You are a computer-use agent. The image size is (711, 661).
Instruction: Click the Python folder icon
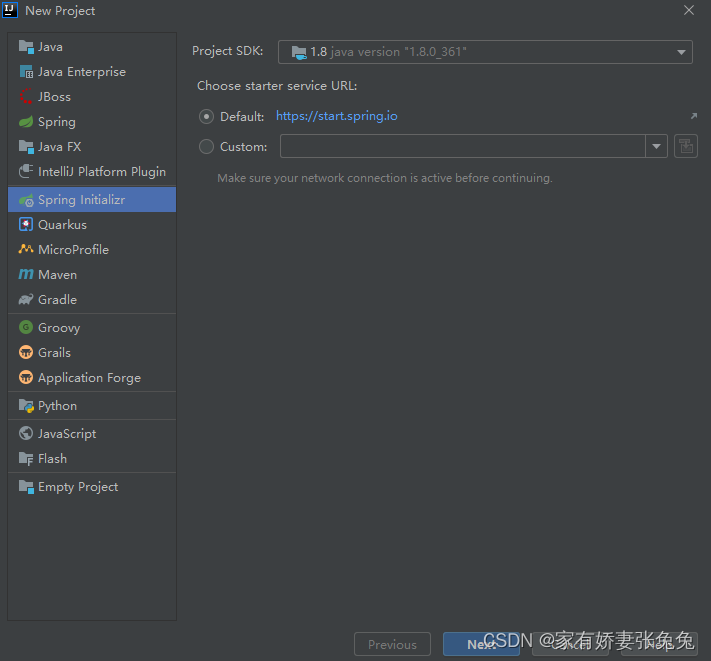pos(26,406)
